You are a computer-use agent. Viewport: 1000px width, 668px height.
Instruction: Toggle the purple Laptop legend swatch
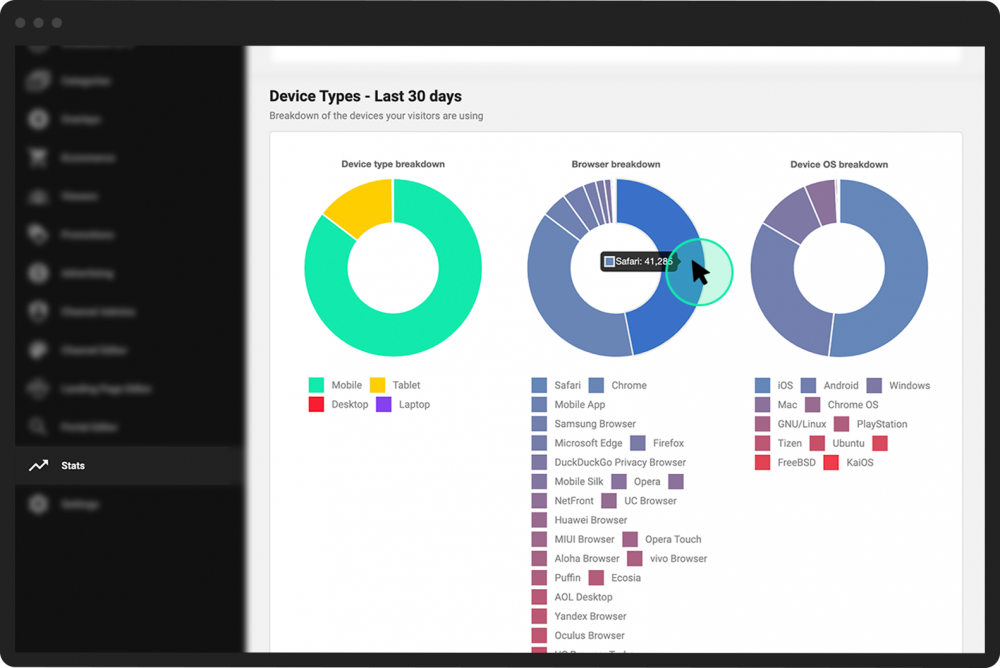click(x=384, y=404)
